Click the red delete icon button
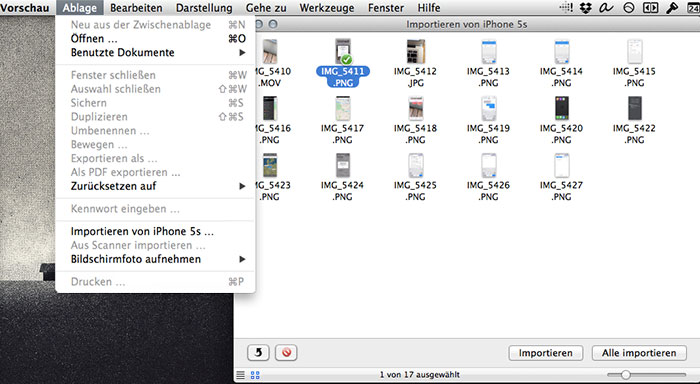 [286, 353]
